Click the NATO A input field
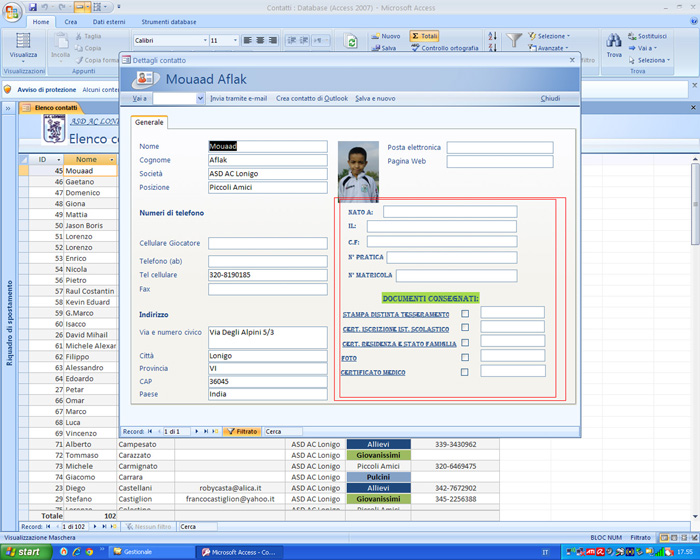Screen dimensions: 700x560 450,212
